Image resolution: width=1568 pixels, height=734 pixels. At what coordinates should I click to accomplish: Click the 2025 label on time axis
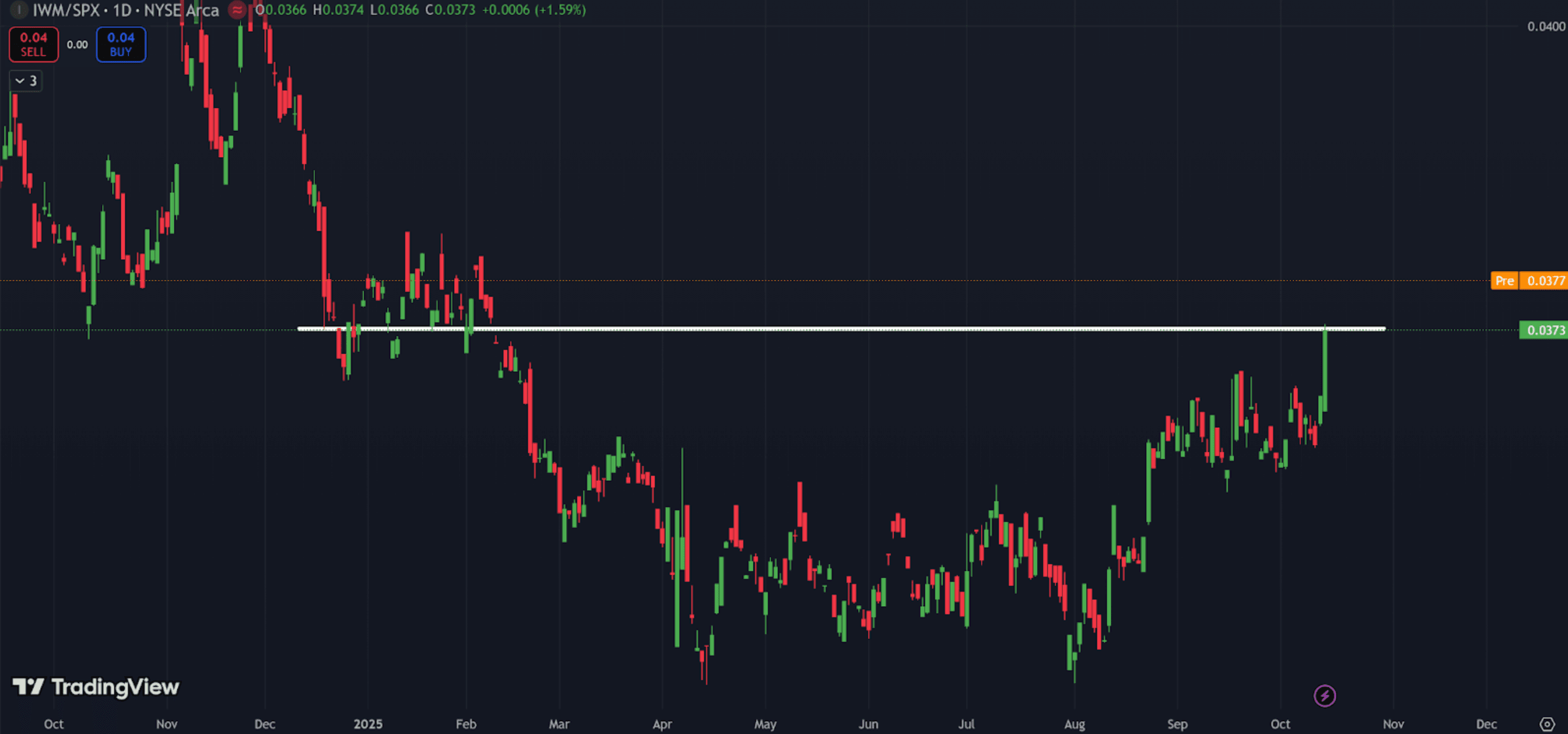click(x=368, y=724)
